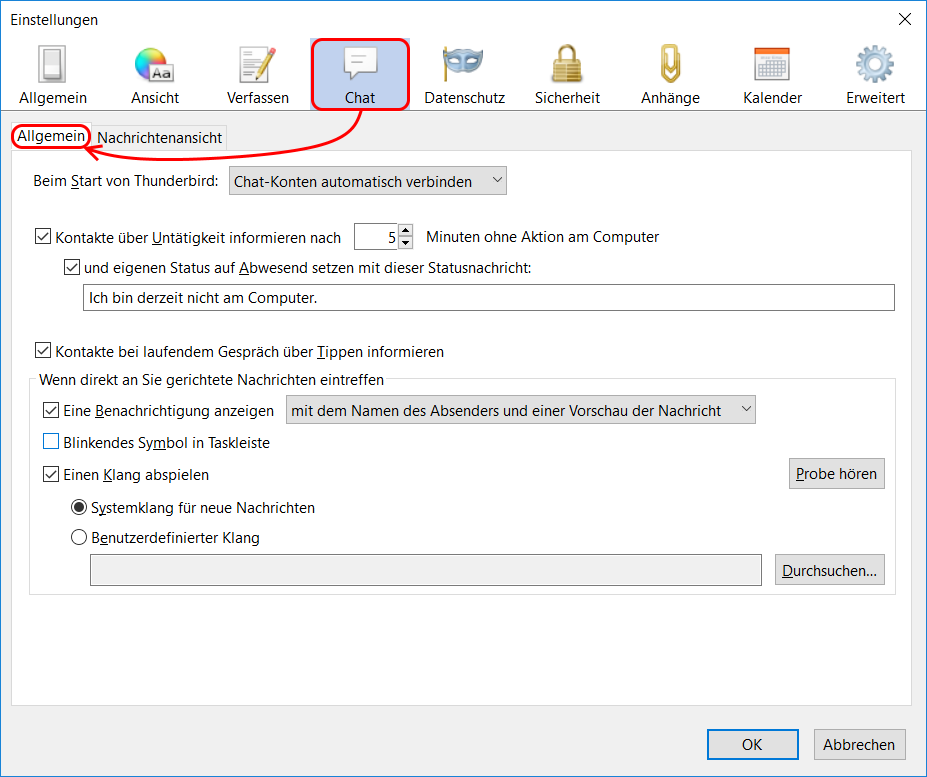927x777 pixels.
Task: Open the Sicherheit padlock category
Action: click(567, 75)
